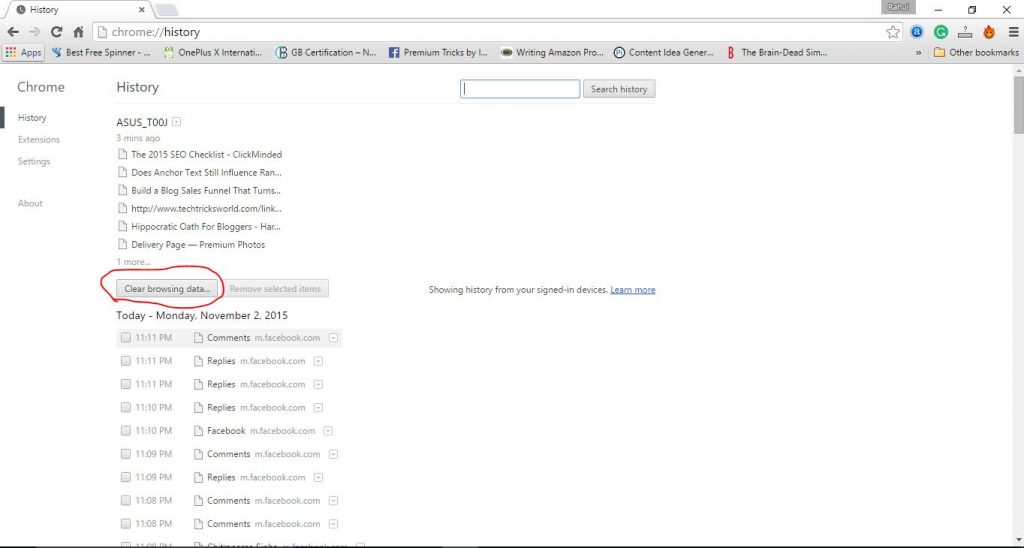Image resolution: width=1024 pixels, height=548 pixels.
Task: Open Settings in the Chrome sidebar
Action: (x=34, y=161)
